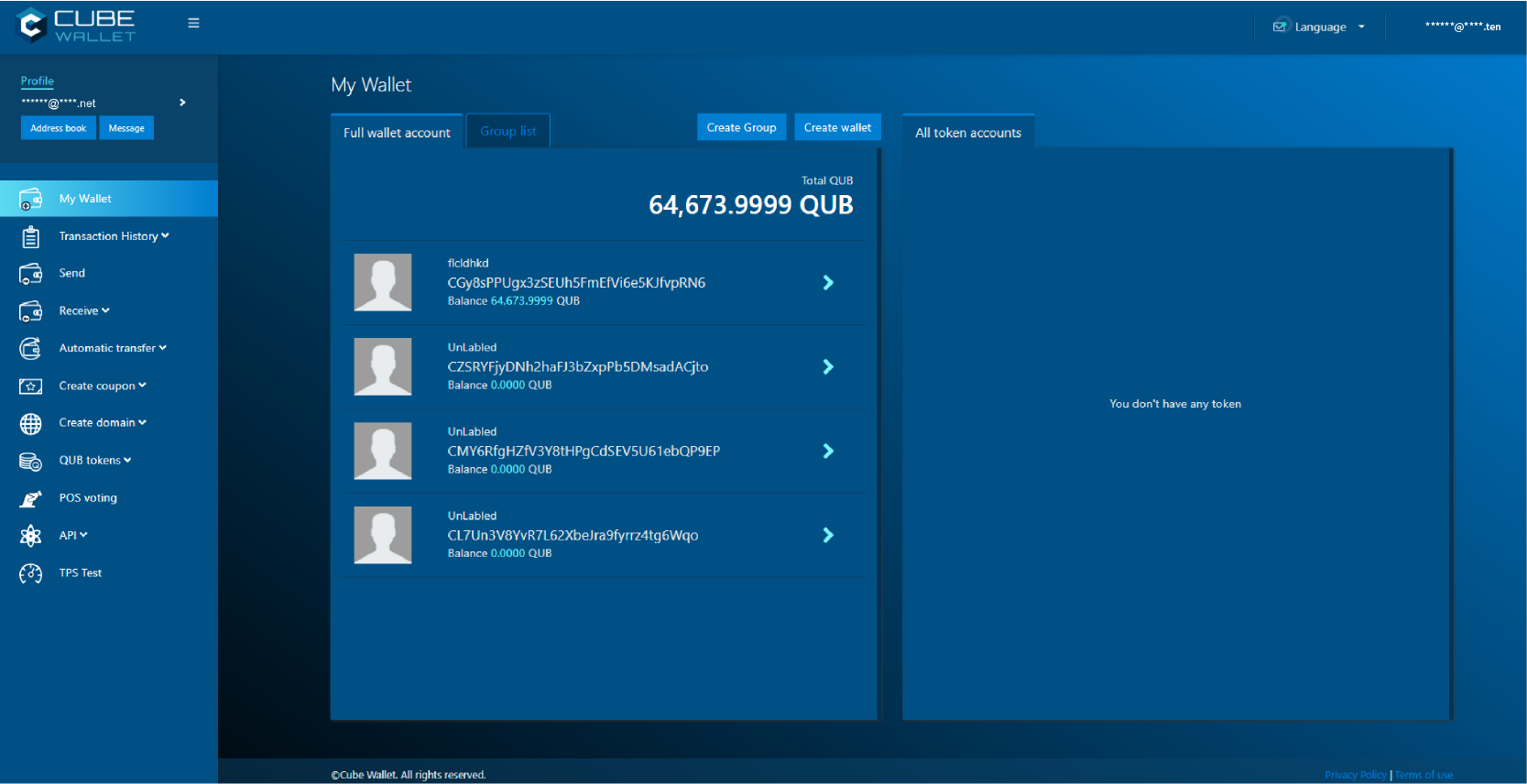Click the QUB tokens coins icon
The image size is (1527, 784).
coord(30,461)
